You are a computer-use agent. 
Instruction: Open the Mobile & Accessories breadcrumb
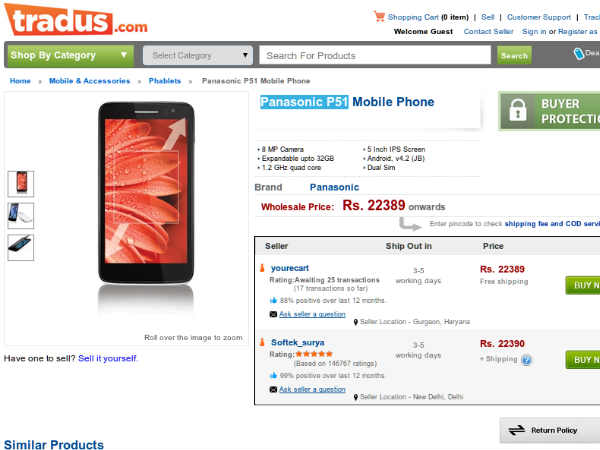(89, 80)
